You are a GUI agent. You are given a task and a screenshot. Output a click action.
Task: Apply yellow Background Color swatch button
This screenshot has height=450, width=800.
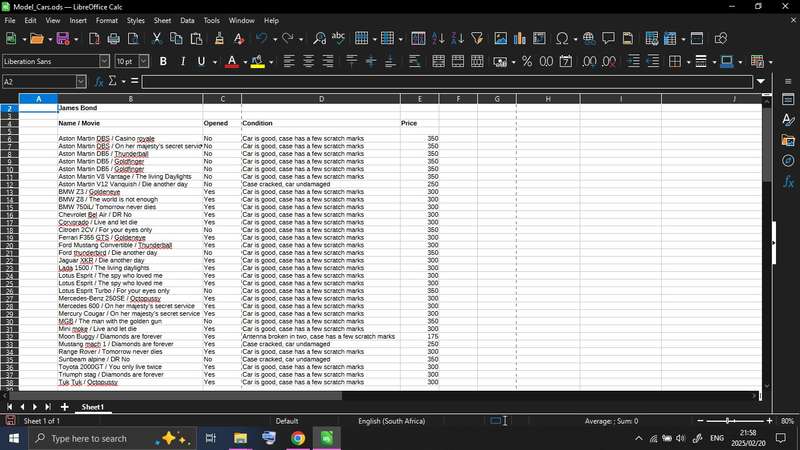pos(258,62)
